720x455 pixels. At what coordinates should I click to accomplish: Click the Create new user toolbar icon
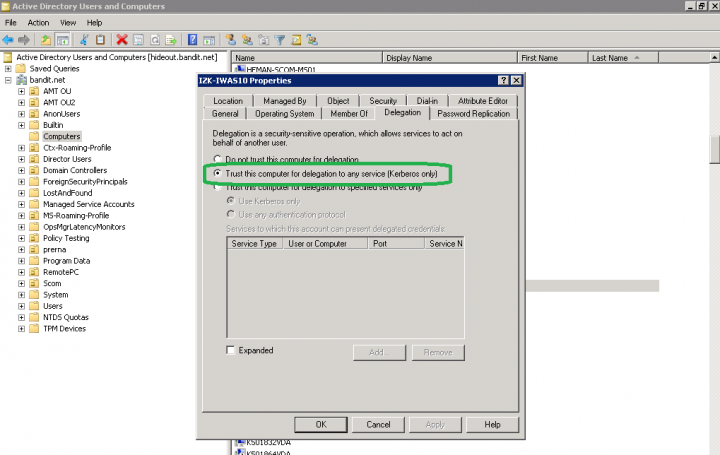tap(230, 40)
